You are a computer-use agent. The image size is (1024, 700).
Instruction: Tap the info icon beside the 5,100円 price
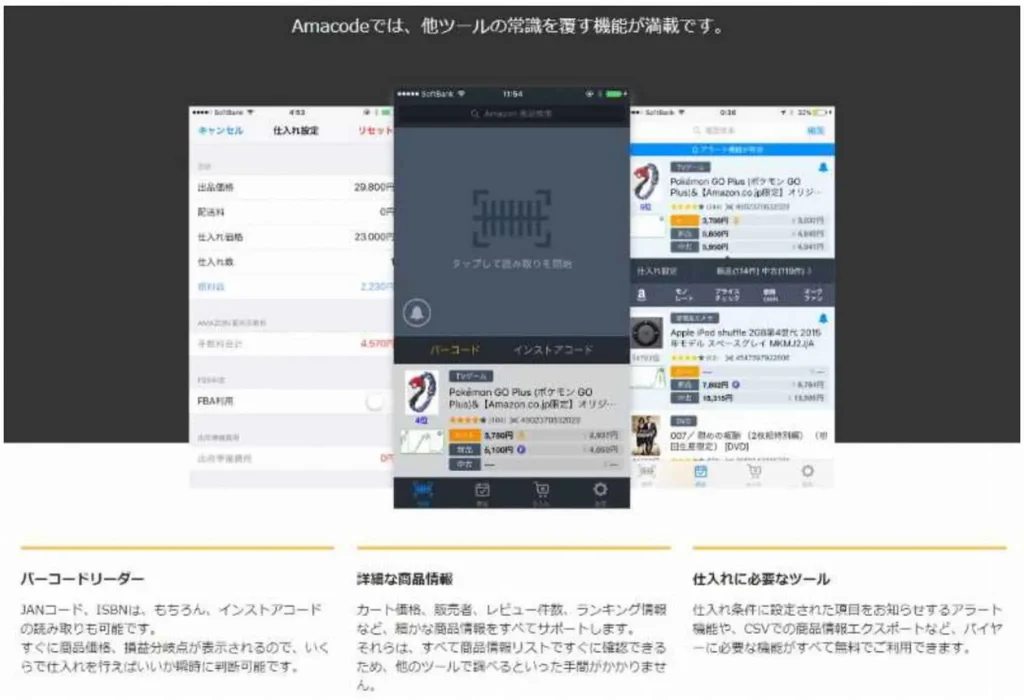coord(521,449)
